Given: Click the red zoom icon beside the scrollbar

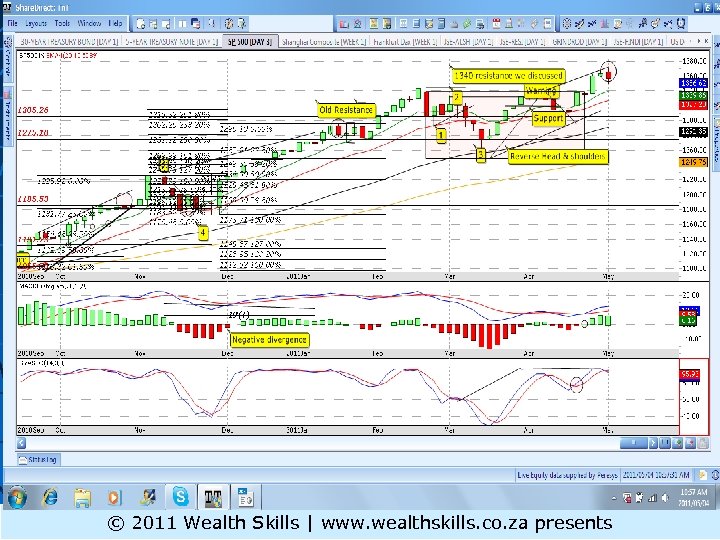Looking at the screenshot, I should coord(690,443).
